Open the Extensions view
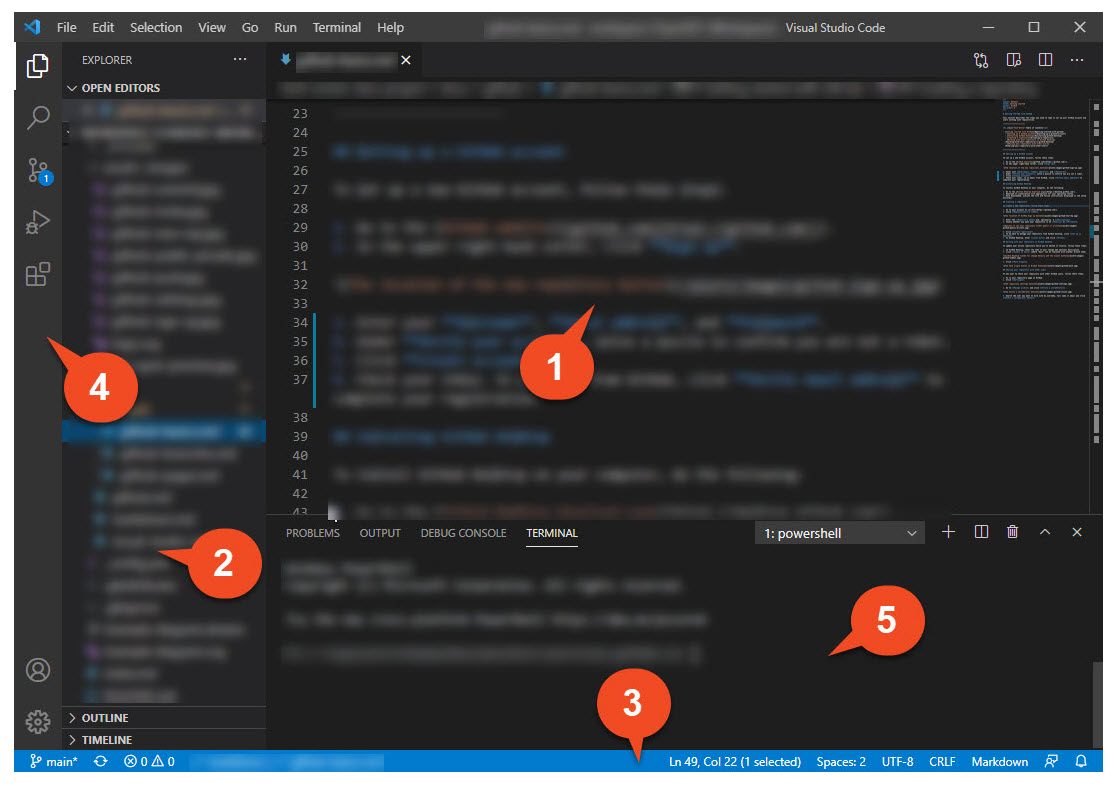The height and width of the screenshot is (786, 1118). [x=38, y=274]
